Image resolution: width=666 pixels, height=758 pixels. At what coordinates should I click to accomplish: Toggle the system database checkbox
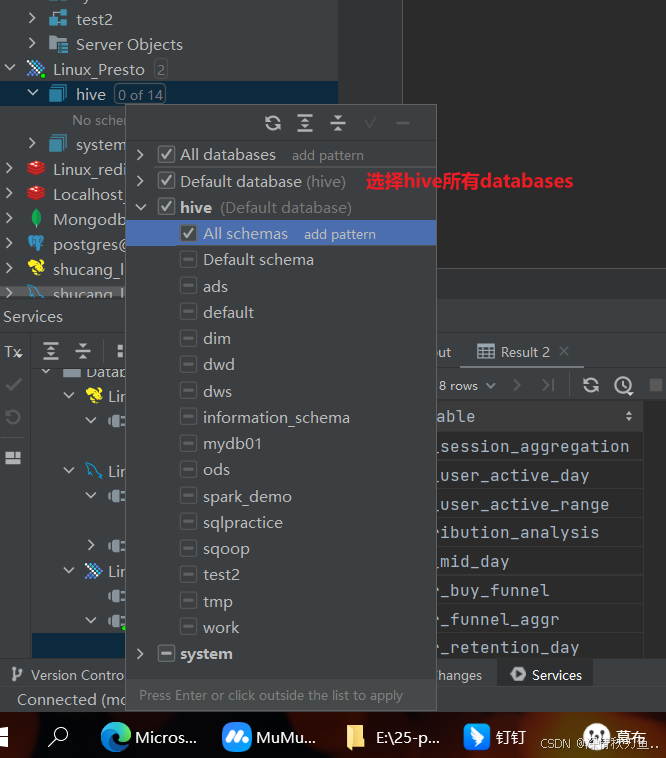tap(166, 654)
